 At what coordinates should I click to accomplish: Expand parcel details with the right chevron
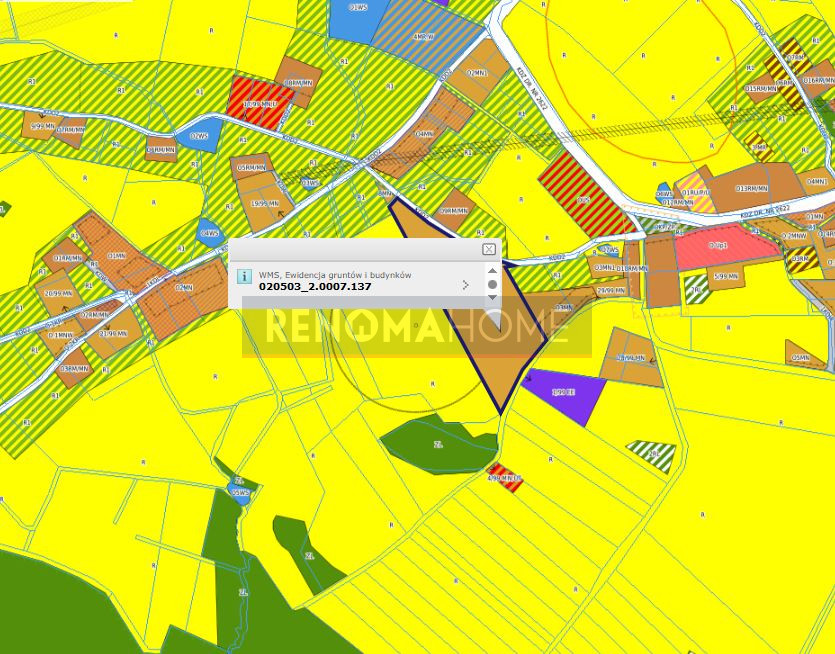point(465,285)
